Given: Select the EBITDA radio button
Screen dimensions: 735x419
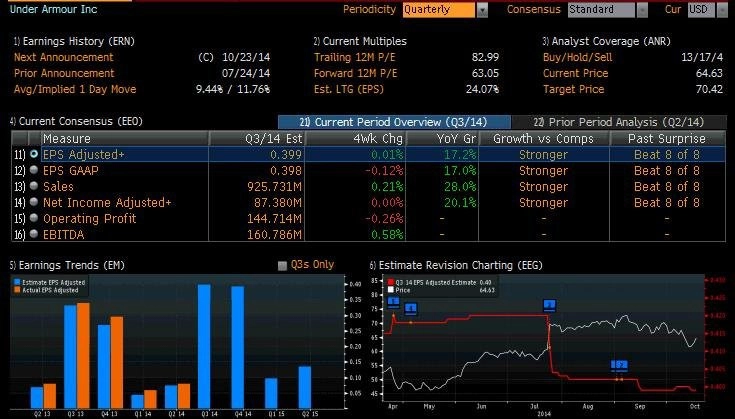Looking at the screenshot, I should click(x=34, y=234).
